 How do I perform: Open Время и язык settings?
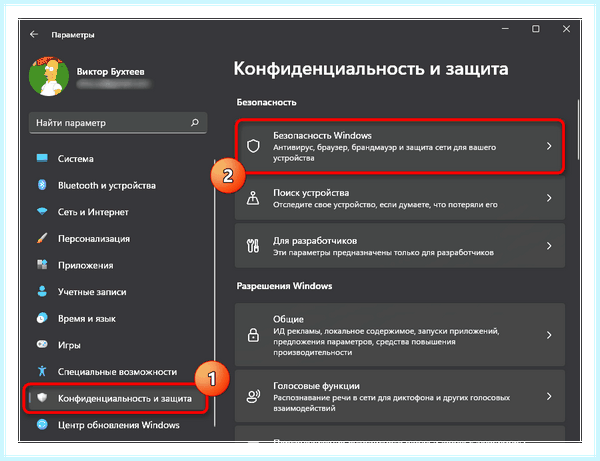tap(86, 319)
